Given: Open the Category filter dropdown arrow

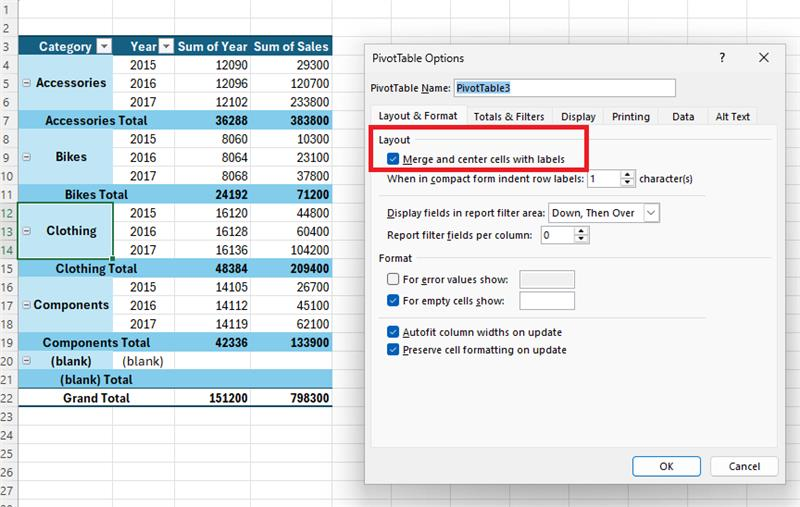Looking at the screenshot, I should point(104,46).
